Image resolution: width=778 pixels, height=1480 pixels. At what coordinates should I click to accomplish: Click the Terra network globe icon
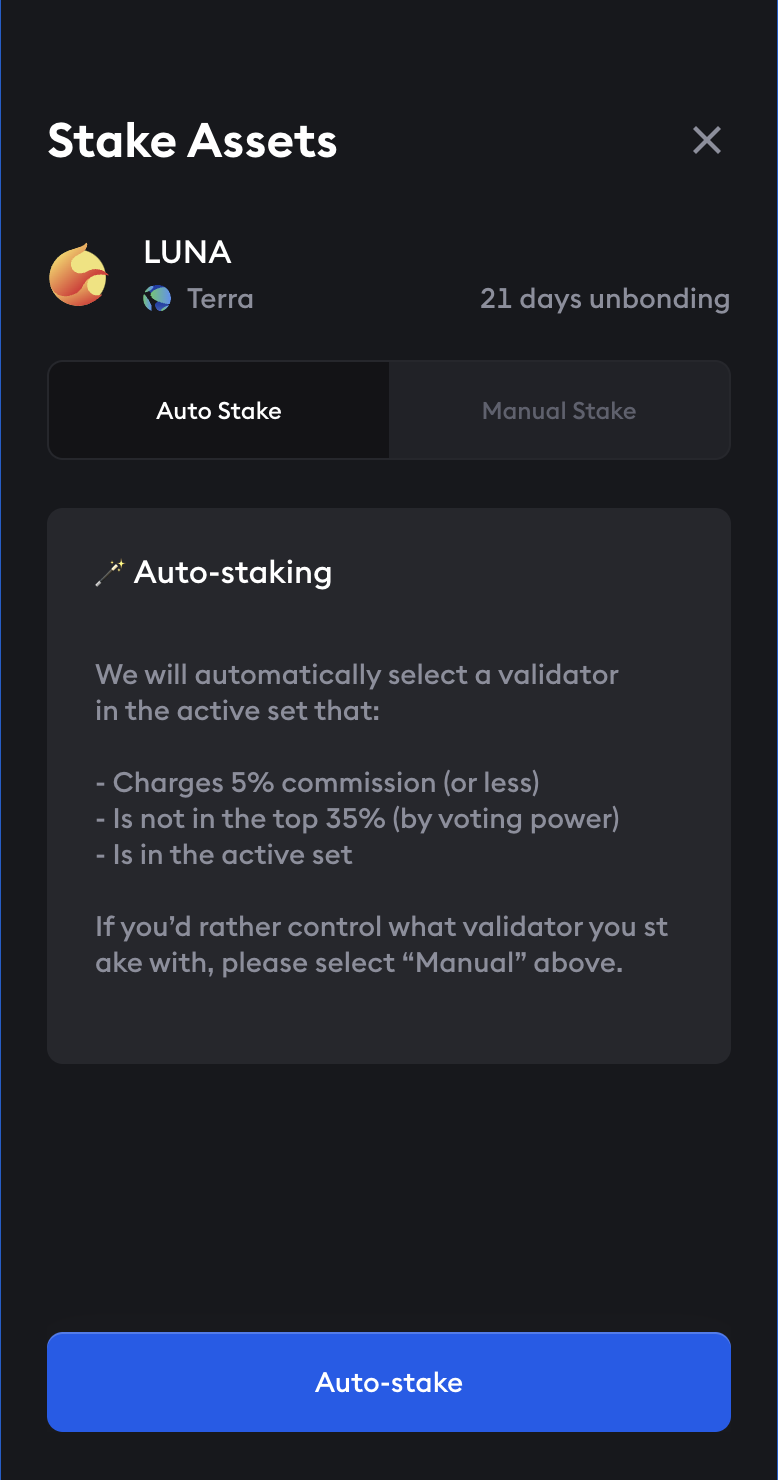pos(157,298)
